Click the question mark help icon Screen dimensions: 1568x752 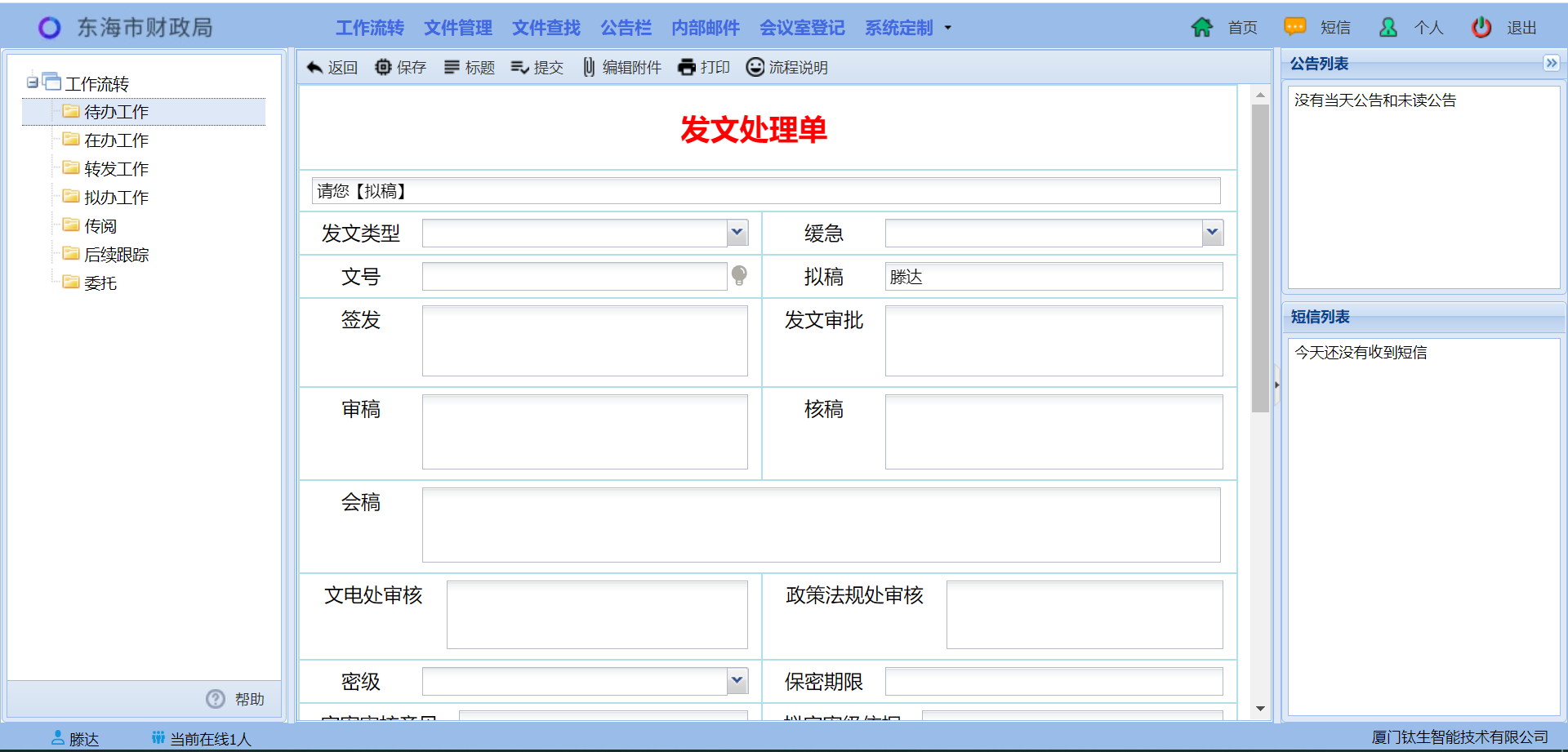coord(216,699)
